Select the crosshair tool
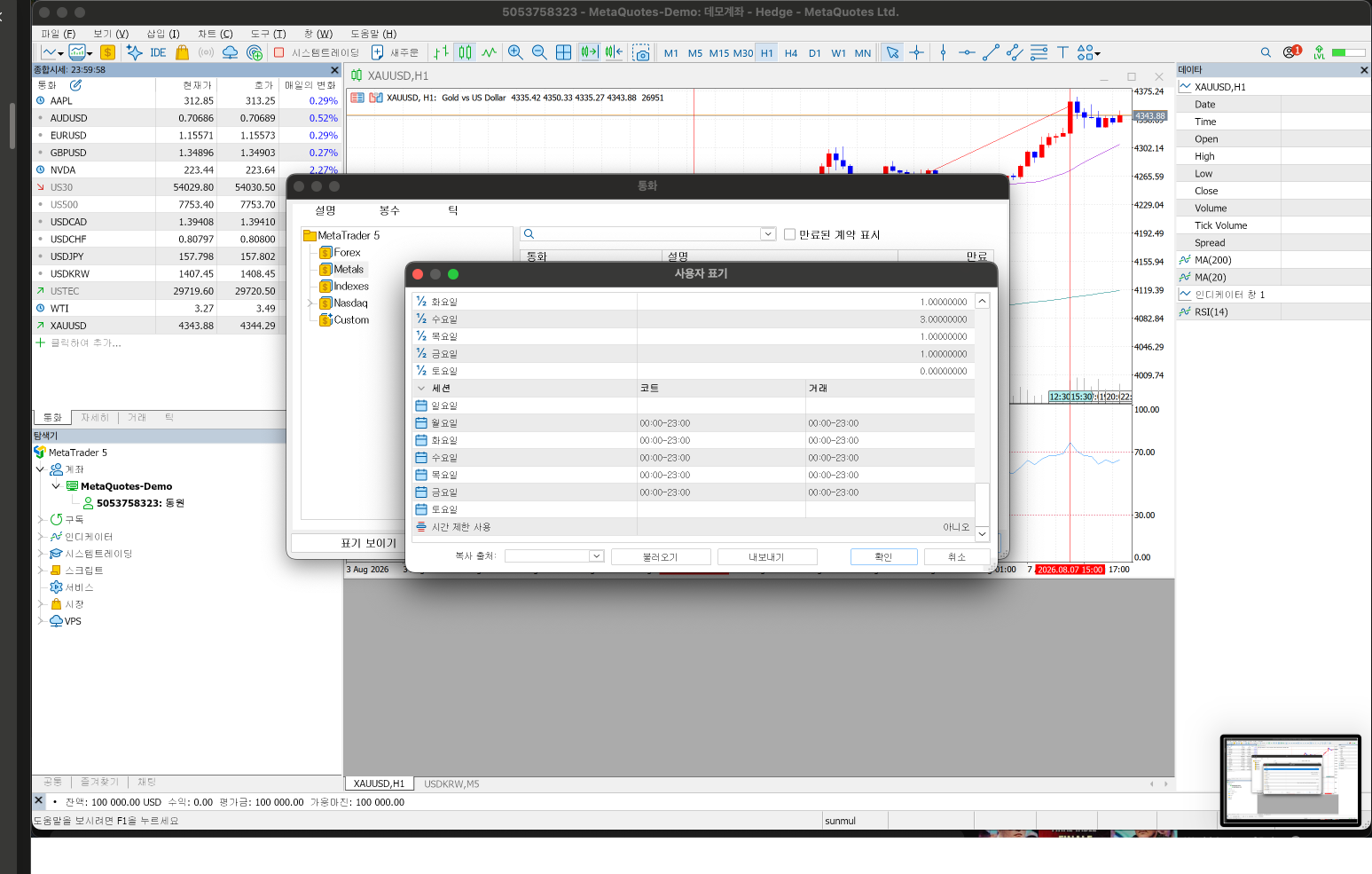The width and height of the screenshot is (1372, 874). tap(916, 52)
